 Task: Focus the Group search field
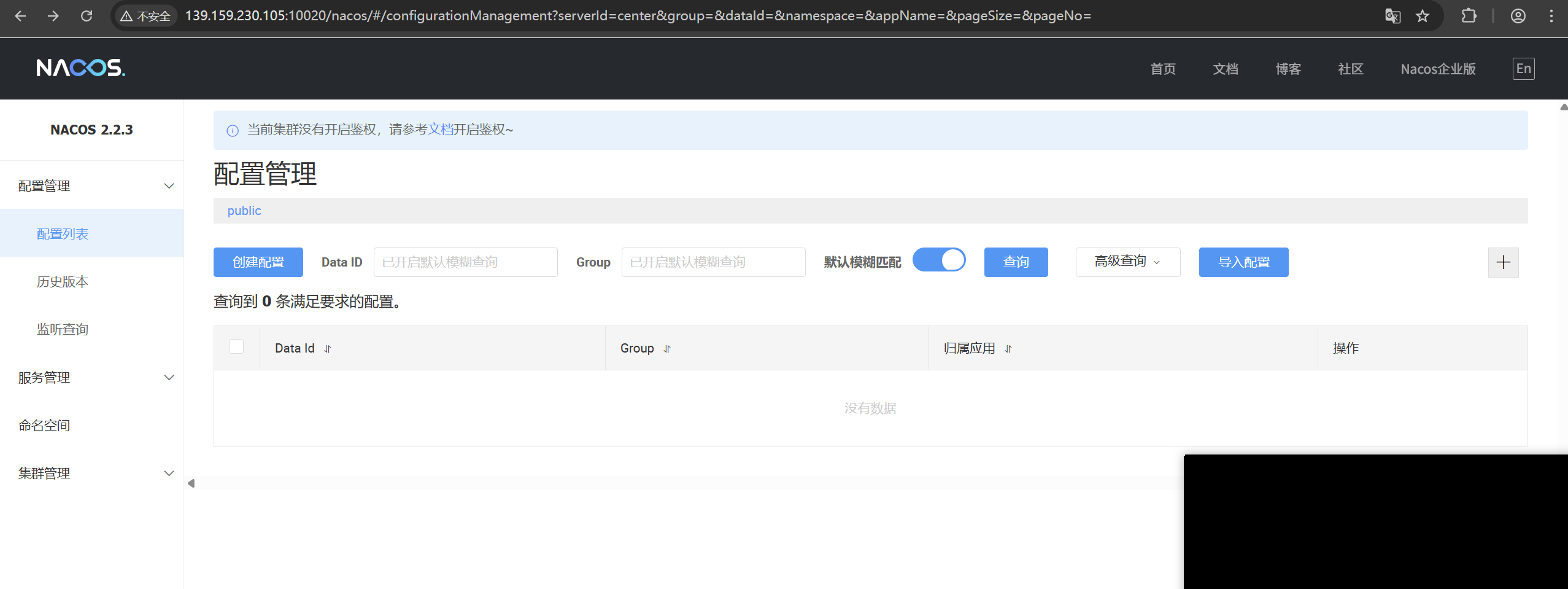point(714,262)
